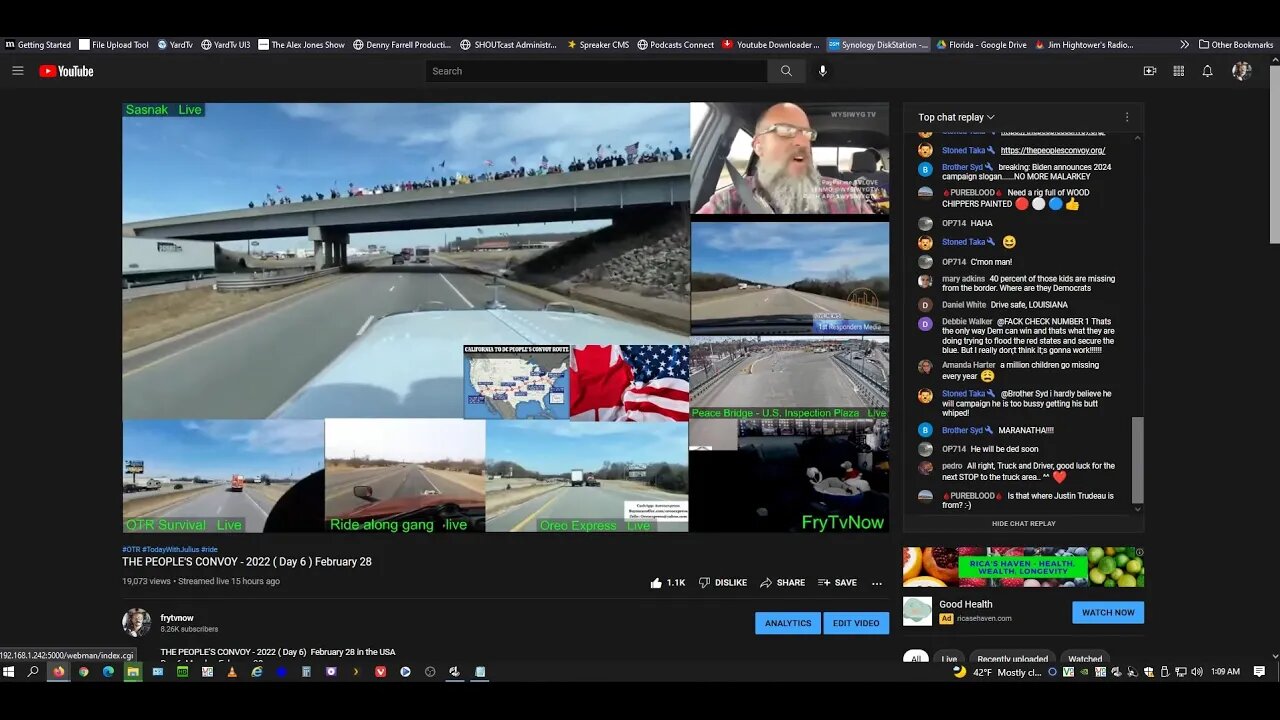The image size is (1280, 720).
Task: Open Windows action center notifications
Action: (1259, 672)
